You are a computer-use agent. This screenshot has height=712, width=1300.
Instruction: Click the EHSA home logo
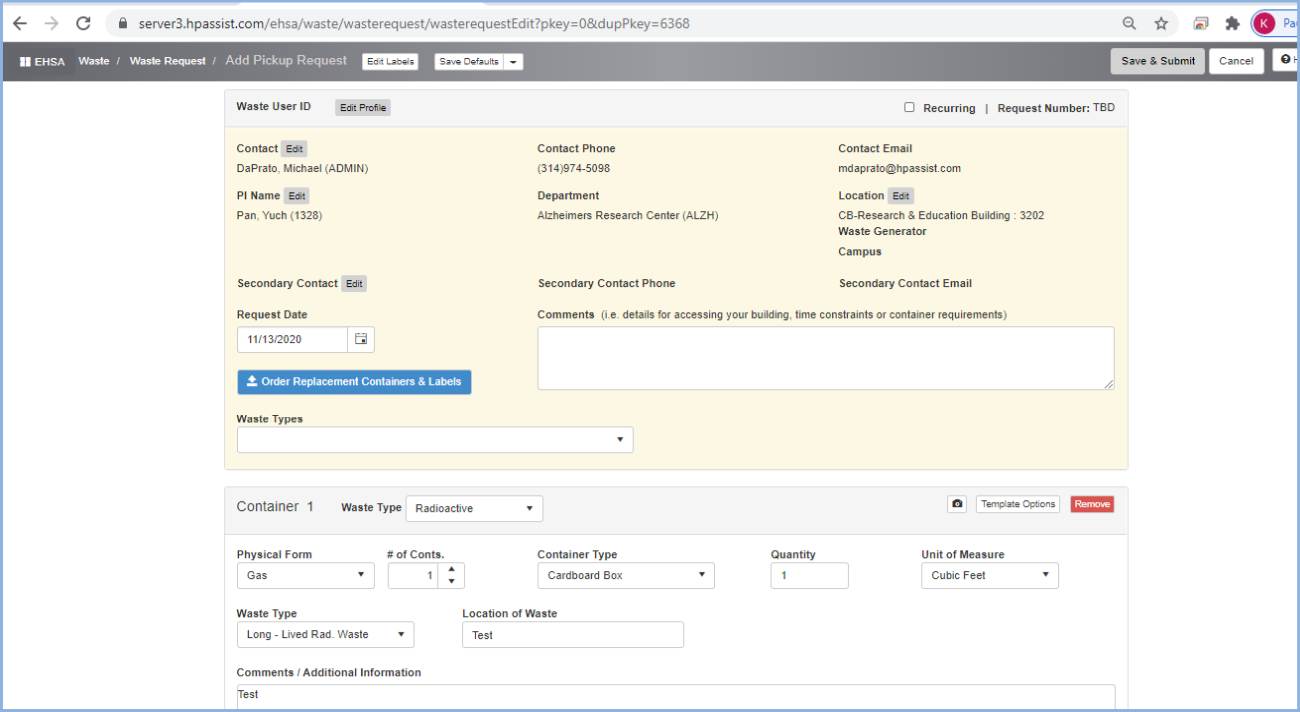pyautogui.click(x=42, y=61)
